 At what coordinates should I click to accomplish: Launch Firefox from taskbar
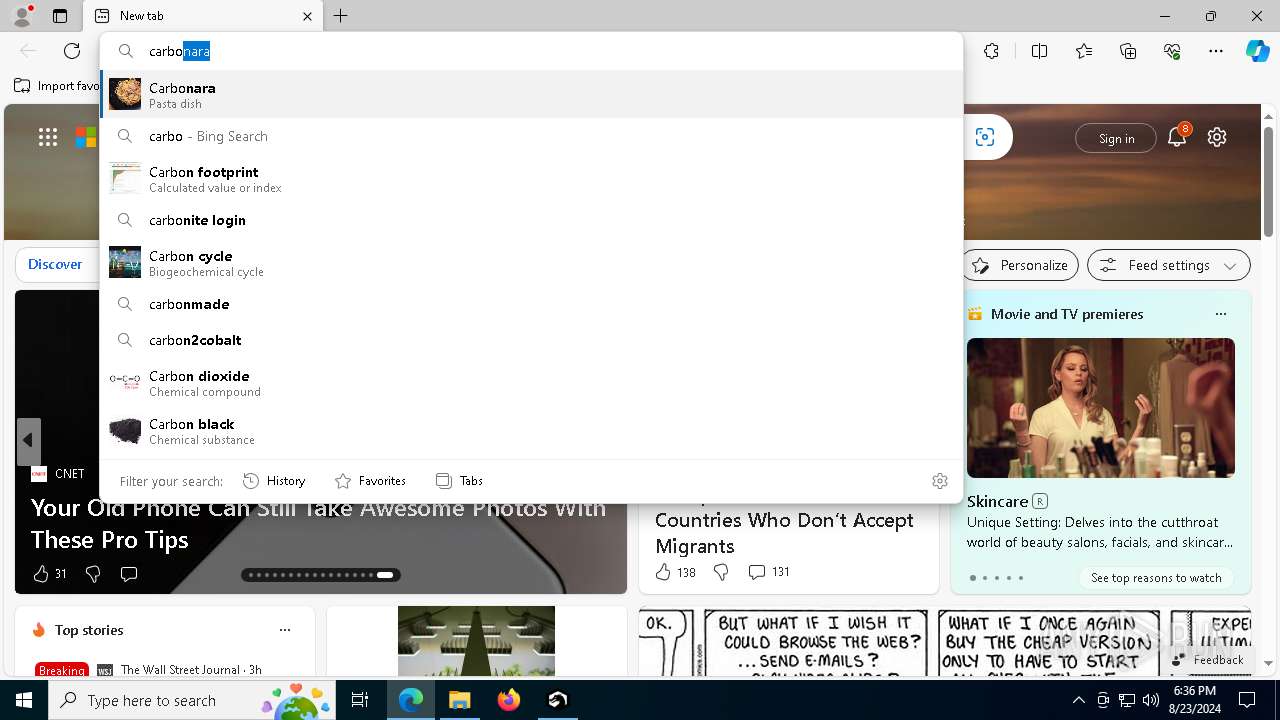508,700
